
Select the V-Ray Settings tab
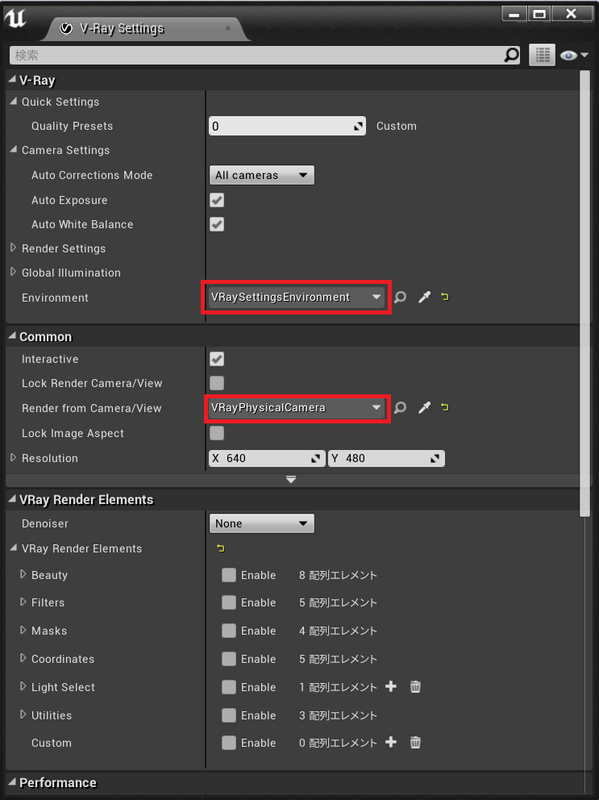point(145,29)
